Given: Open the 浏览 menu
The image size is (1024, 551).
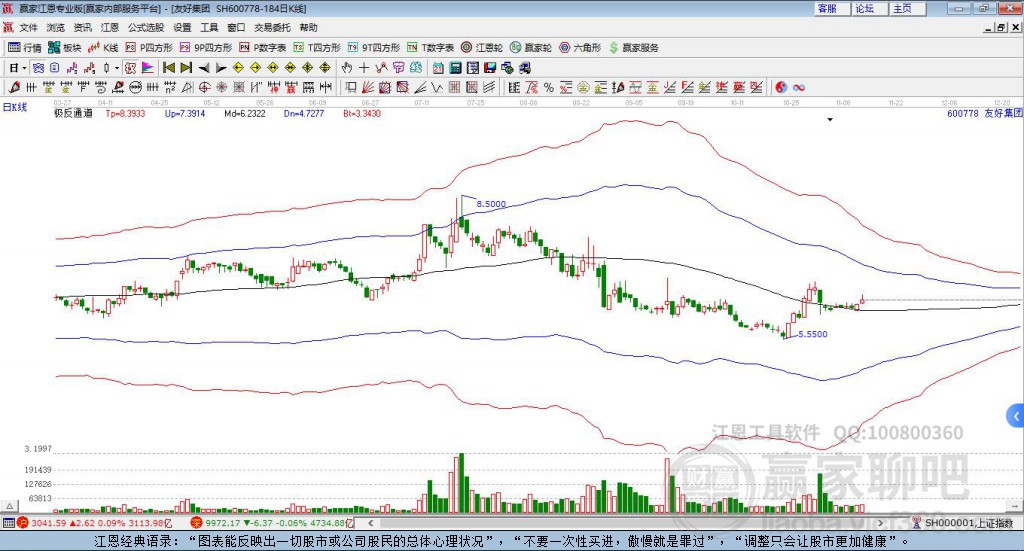Looking at the screenshot, I should (56, 27).
